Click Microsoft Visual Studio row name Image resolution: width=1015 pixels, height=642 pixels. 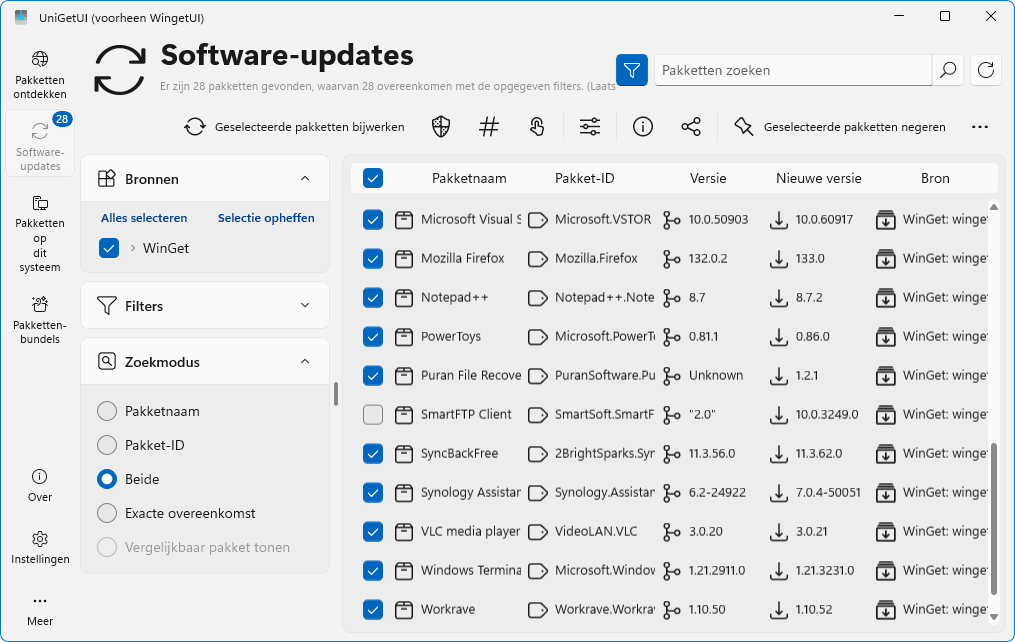click(x=471, y=219)
